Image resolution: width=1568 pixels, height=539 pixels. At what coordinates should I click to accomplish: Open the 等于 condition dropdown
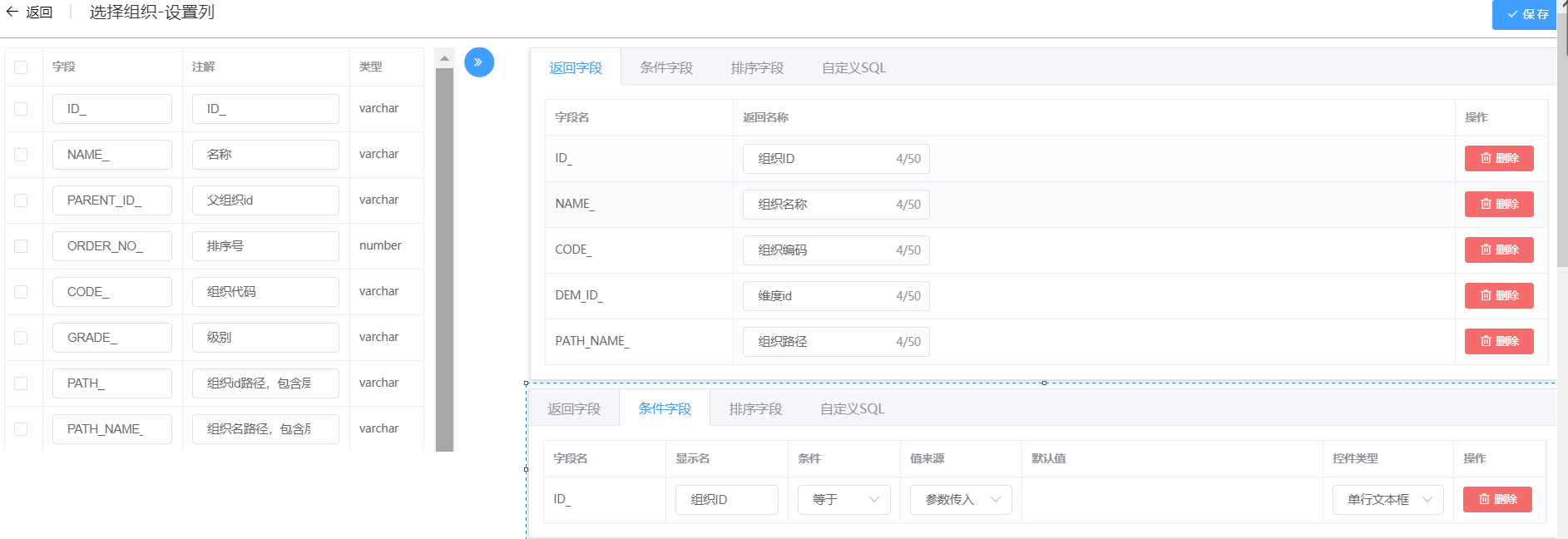tap(843, 499)
